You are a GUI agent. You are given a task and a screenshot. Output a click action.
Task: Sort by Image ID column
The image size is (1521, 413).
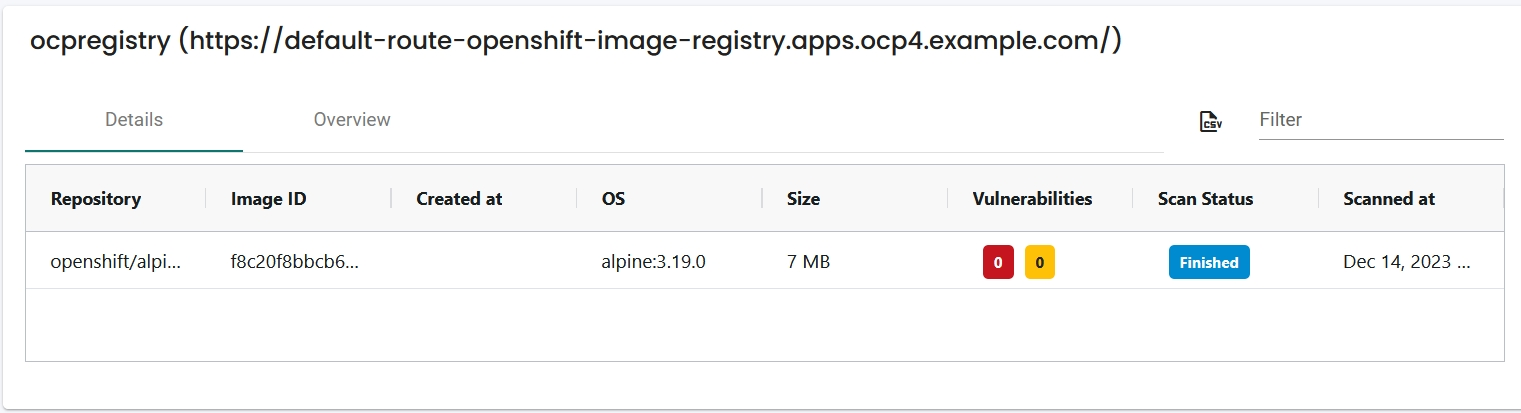point(268,198)
